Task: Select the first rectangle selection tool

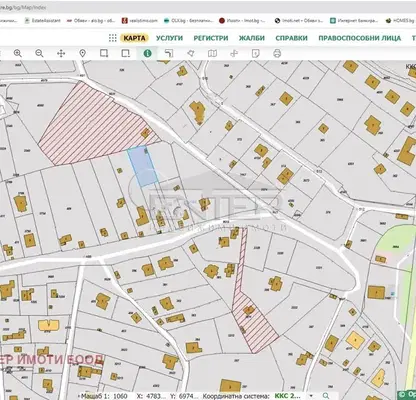Action: coord(104,53)
